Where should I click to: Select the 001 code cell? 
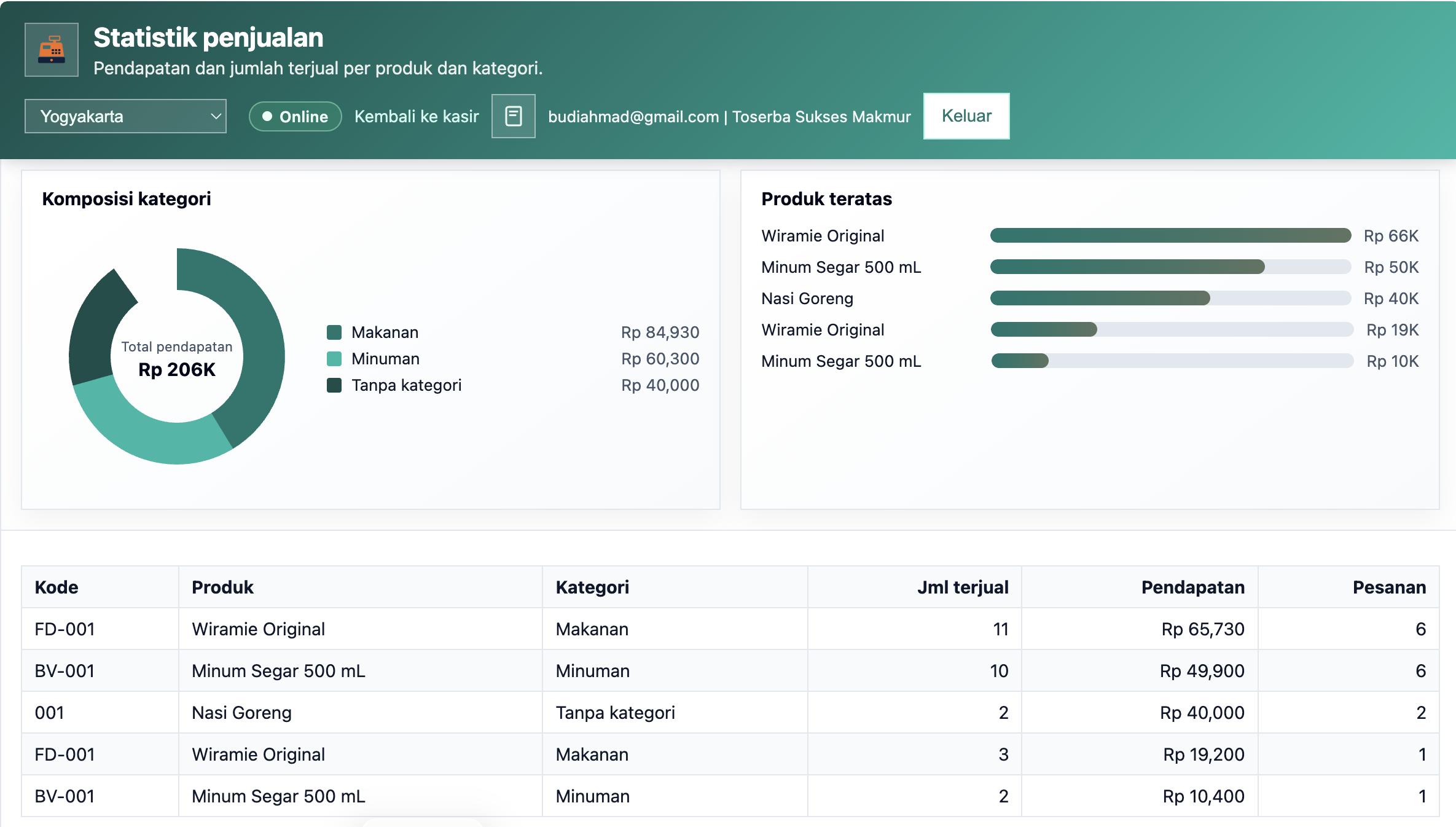pos(100,713)
